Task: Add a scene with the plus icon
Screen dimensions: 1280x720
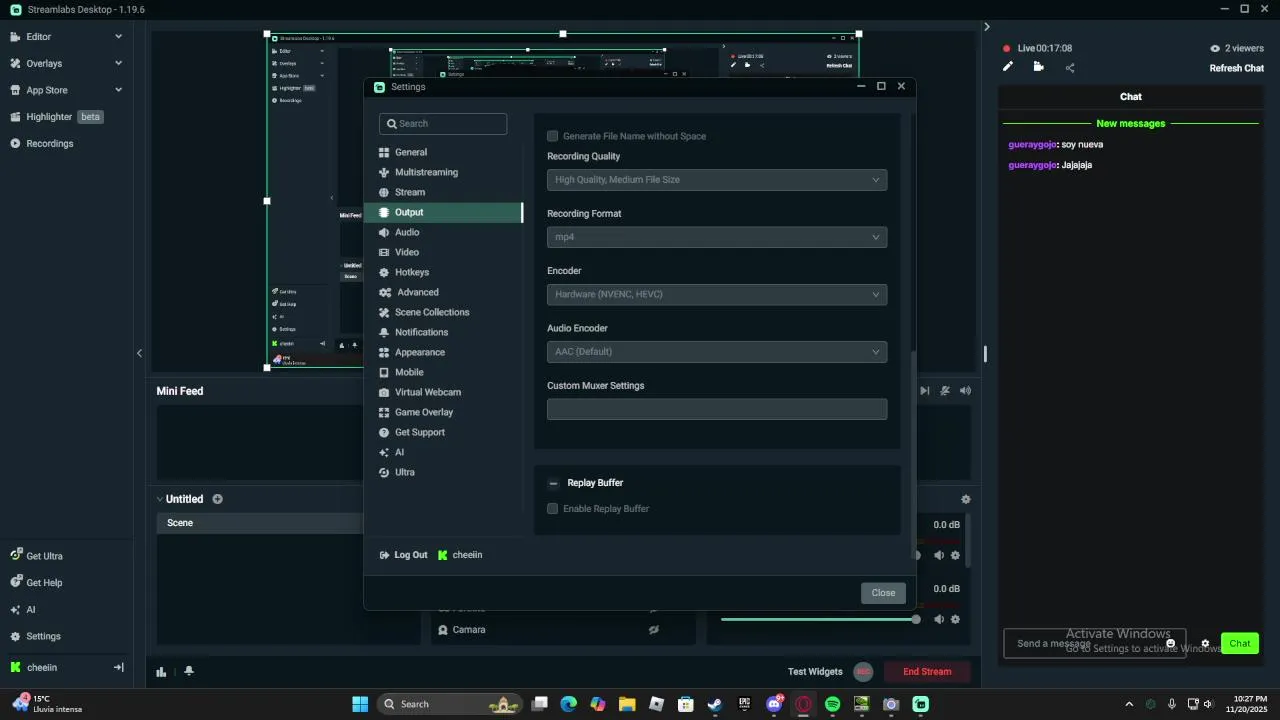Action: (x=217, y=499)
